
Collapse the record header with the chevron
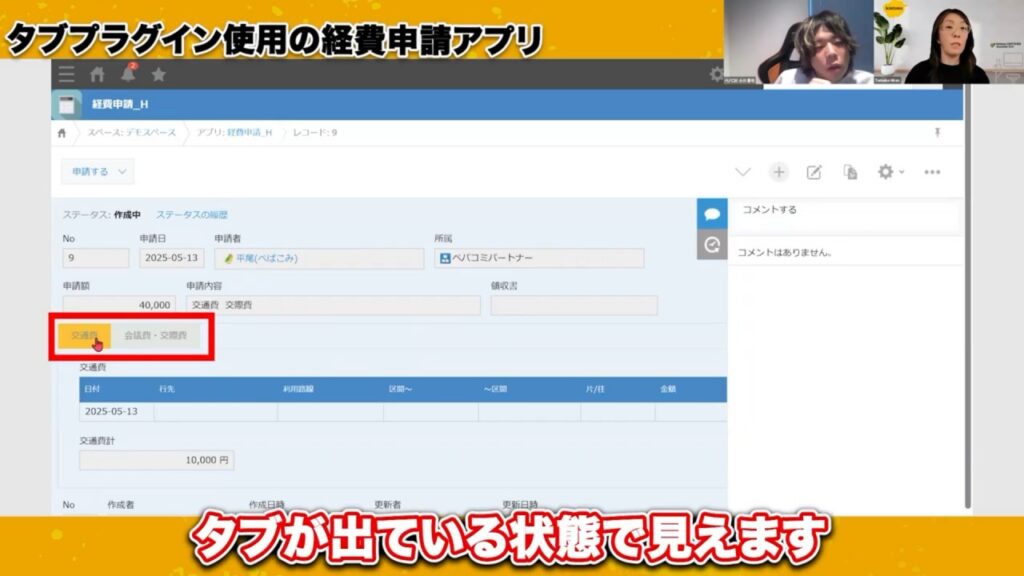pos(744,171)
